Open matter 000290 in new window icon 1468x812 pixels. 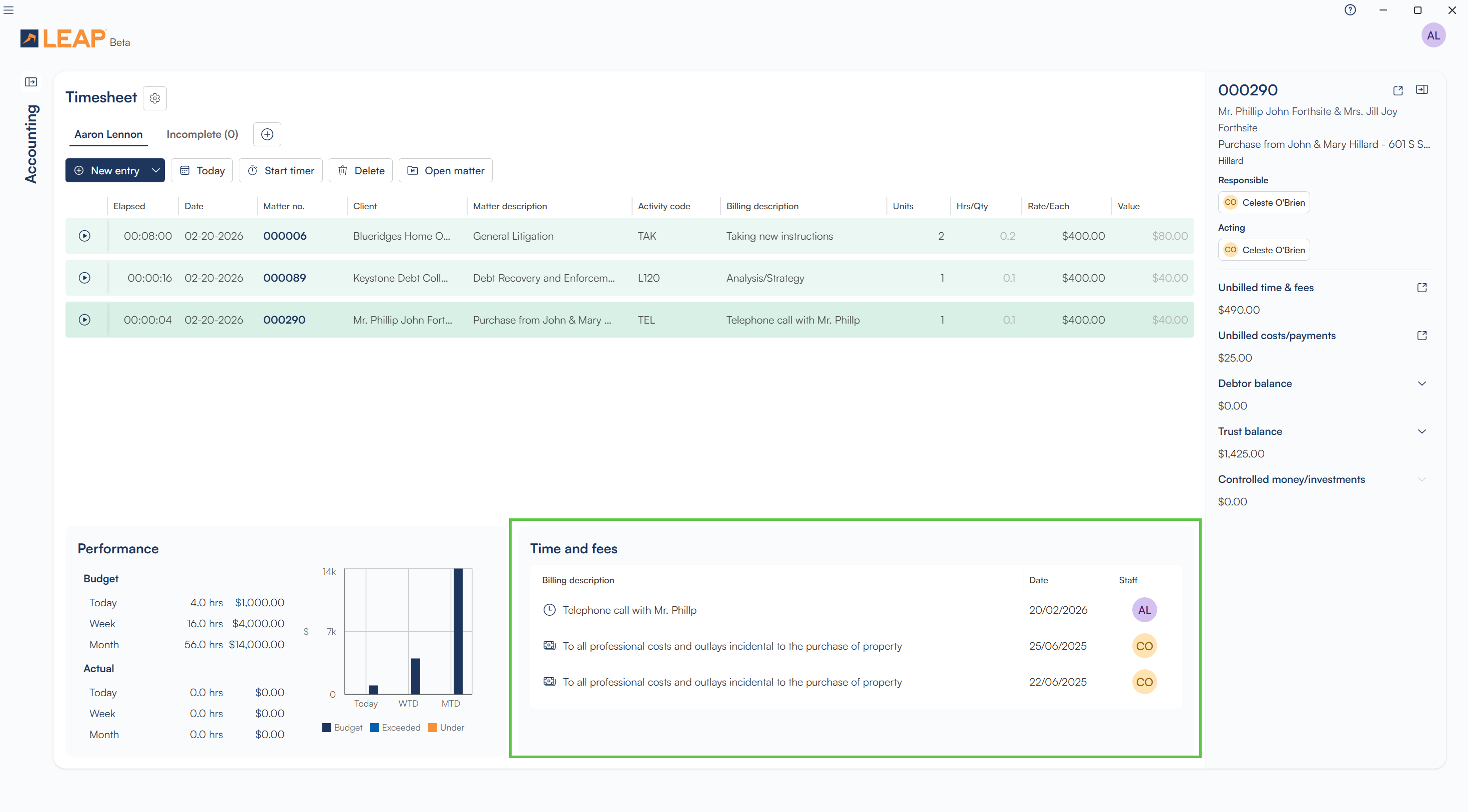pos(1398,90)
